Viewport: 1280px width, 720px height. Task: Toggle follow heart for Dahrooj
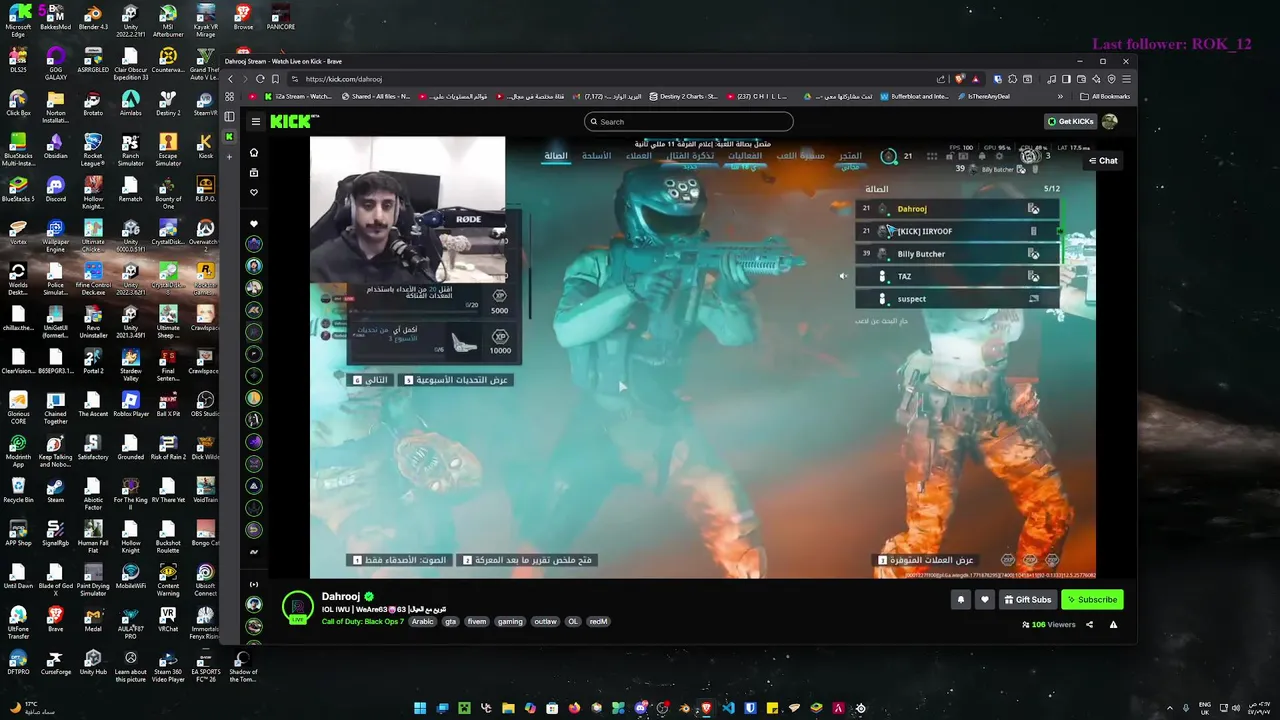pyautogui.click(x=984, y=599)
